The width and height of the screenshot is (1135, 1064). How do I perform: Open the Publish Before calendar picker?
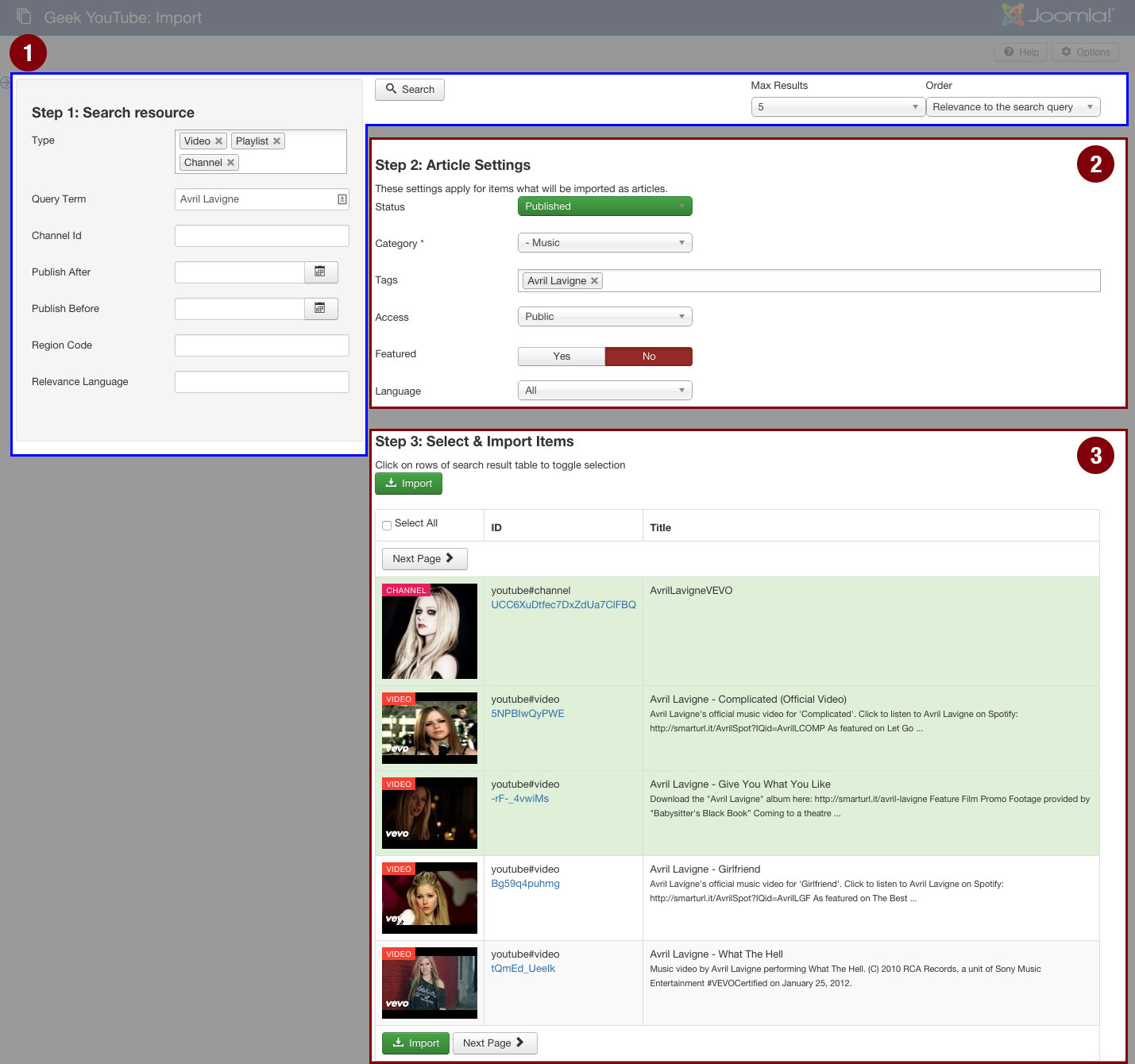321,309
